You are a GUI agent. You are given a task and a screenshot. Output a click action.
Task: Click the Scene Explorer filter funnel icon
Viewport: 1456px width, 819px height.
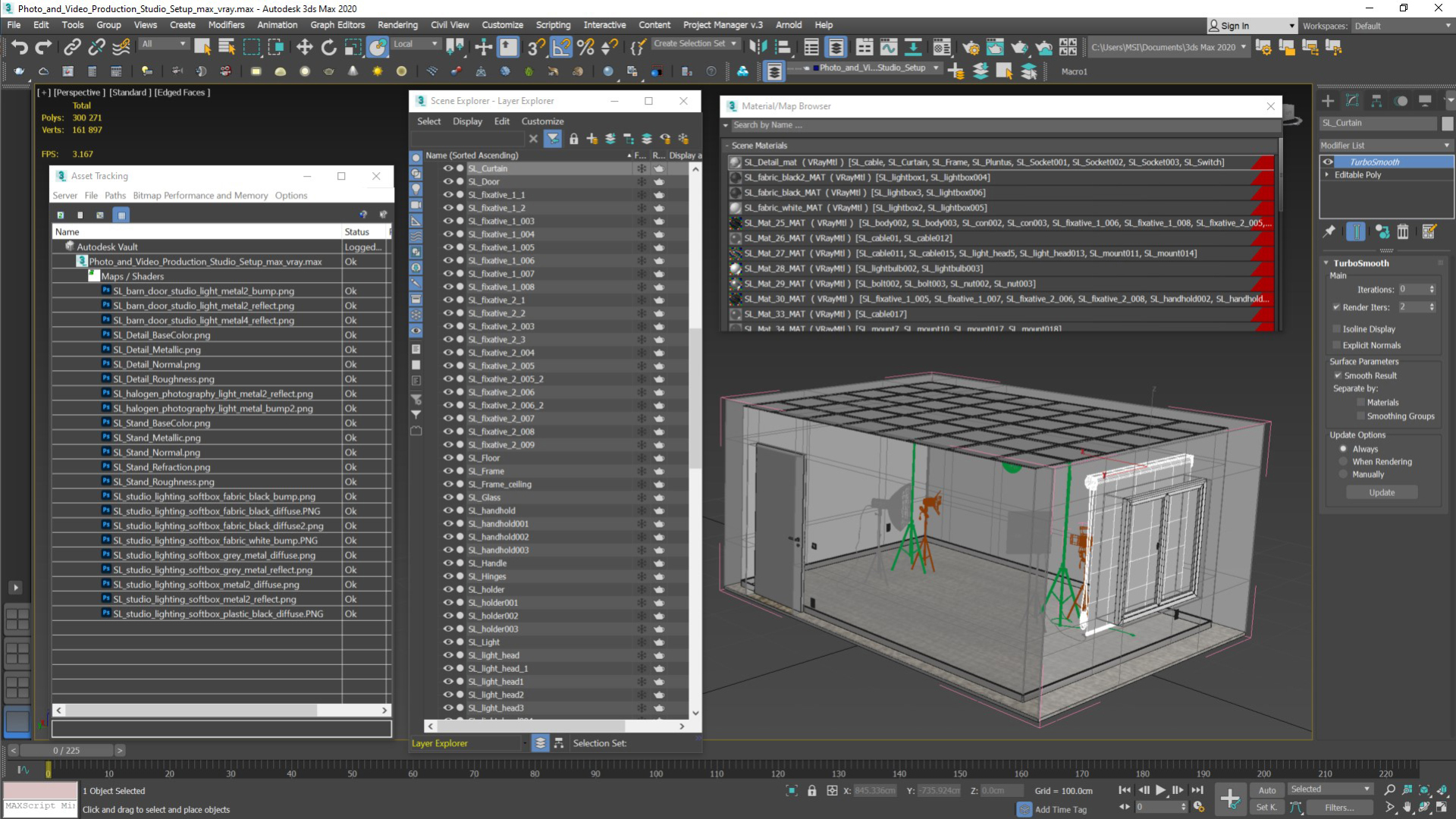(553, 139)
